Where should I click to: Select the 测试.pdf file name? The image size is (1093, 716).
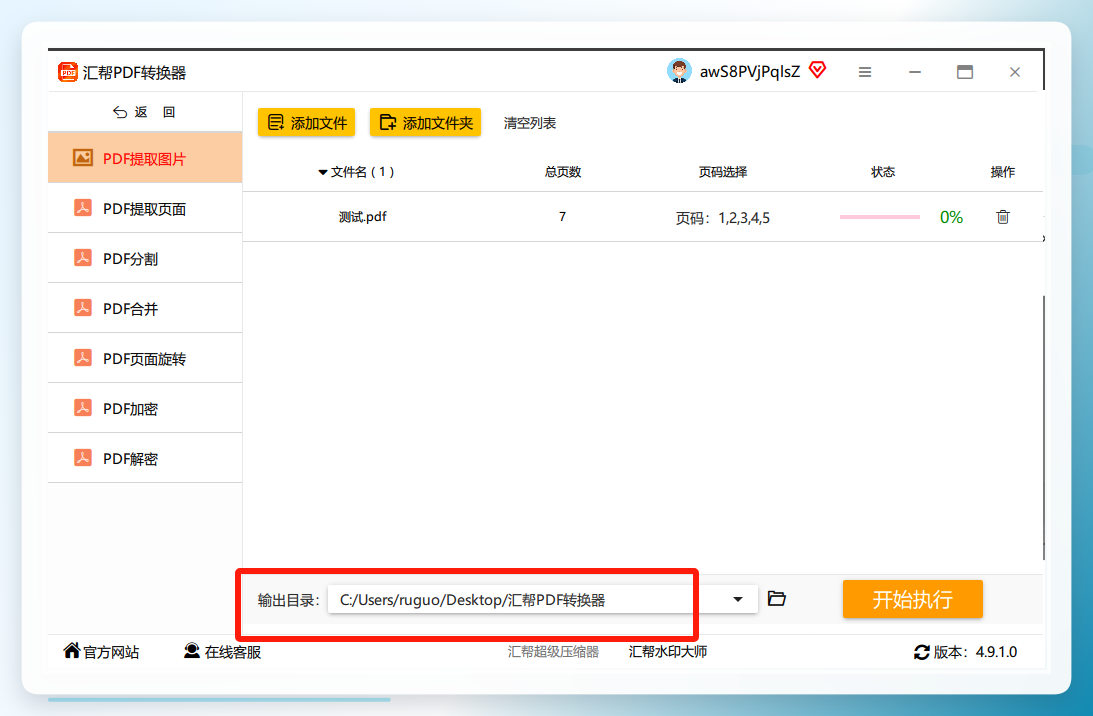tap(362, 217)
